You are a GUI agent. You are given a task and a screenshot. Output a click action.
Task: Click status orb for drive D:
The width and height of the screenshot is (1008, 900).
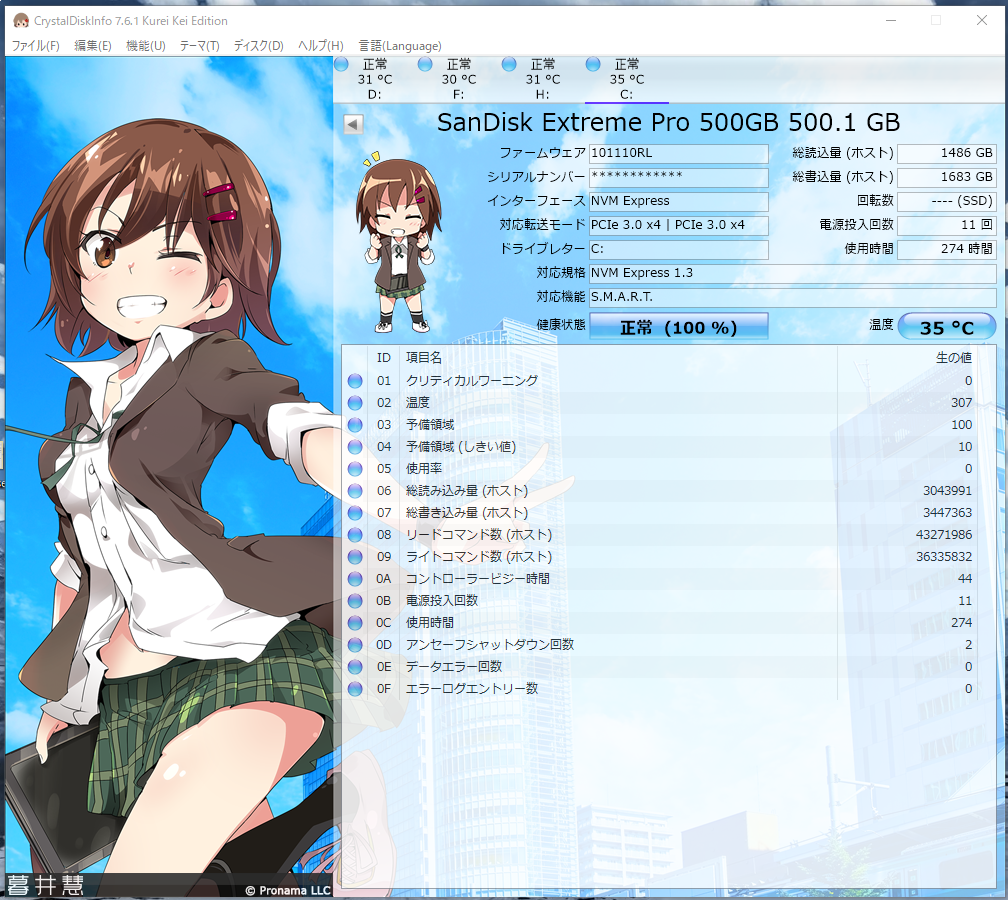tap(341, 64)
